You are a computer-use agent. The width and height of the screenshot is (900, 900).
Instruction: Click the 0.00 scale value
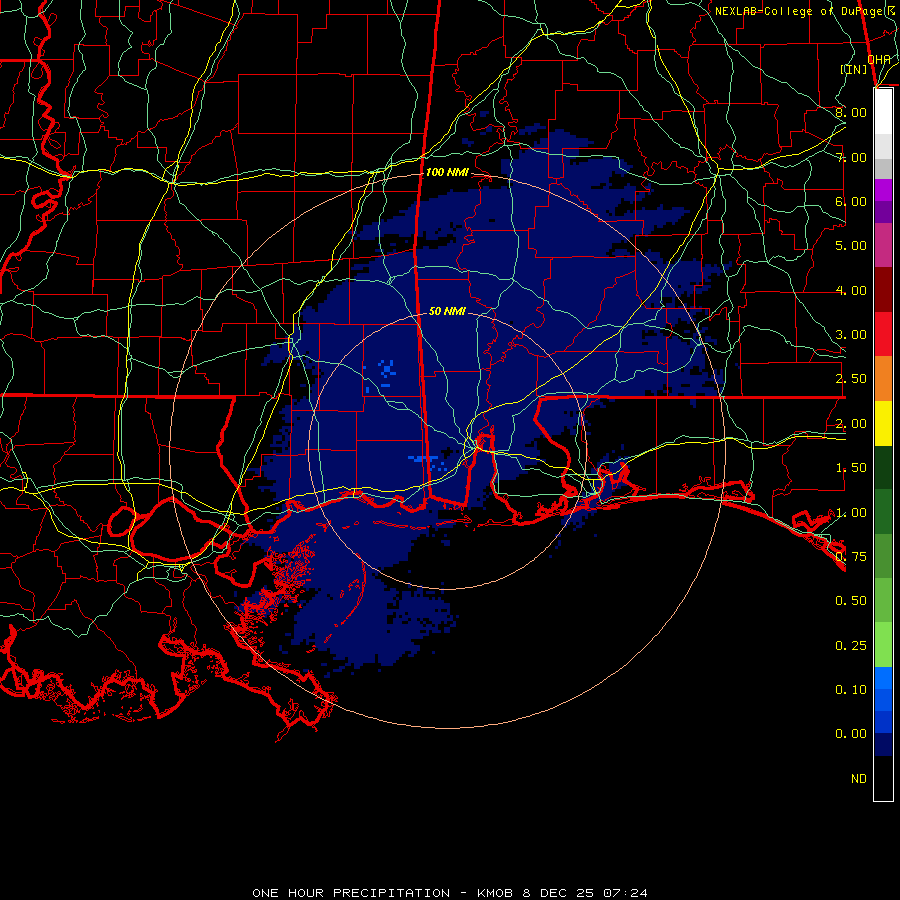tap(851, 734)
